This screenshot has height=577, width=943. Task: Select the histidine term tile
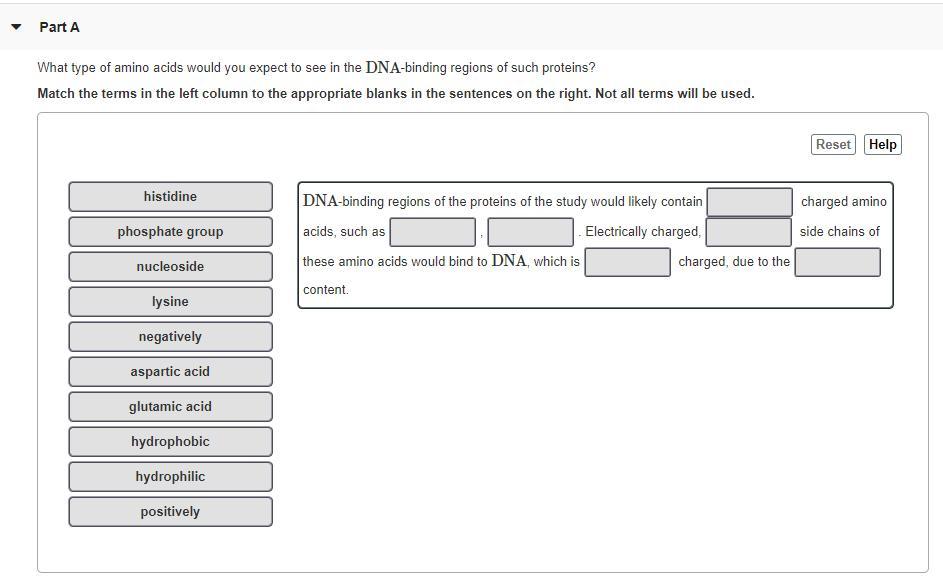point(170,197)
